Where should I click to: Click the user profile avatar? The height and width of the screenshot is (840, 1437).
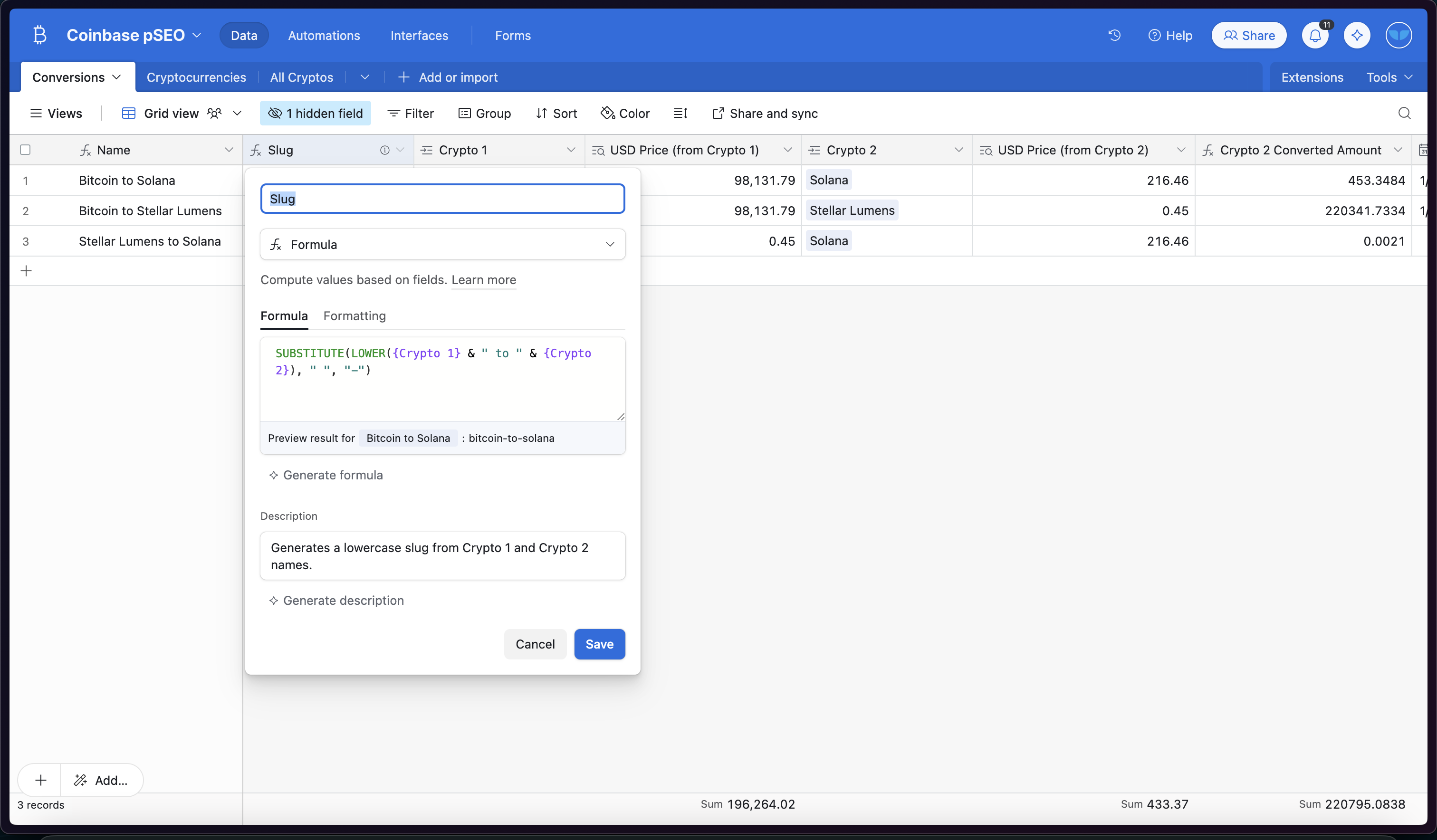point(1398,35)
